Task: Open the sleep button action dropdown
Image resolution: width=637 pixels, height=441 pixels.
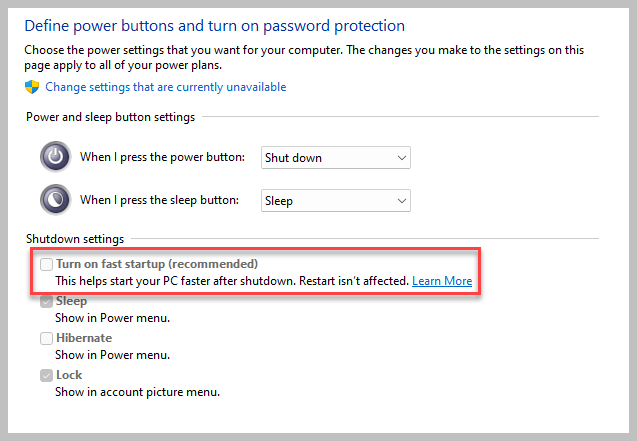Action: [x=335, y=201]
